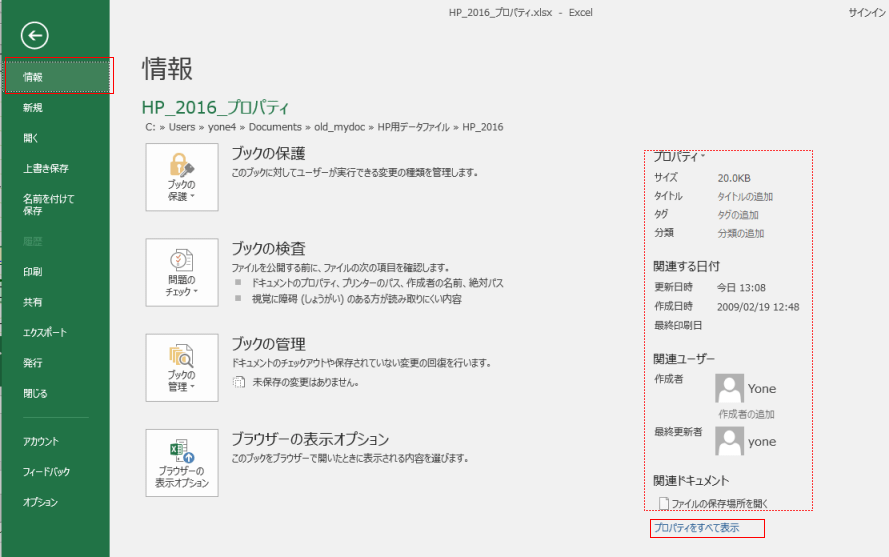Click 名前を付けて保存 in the sidebar
The image size is (889, 557).
coord(48,204)
